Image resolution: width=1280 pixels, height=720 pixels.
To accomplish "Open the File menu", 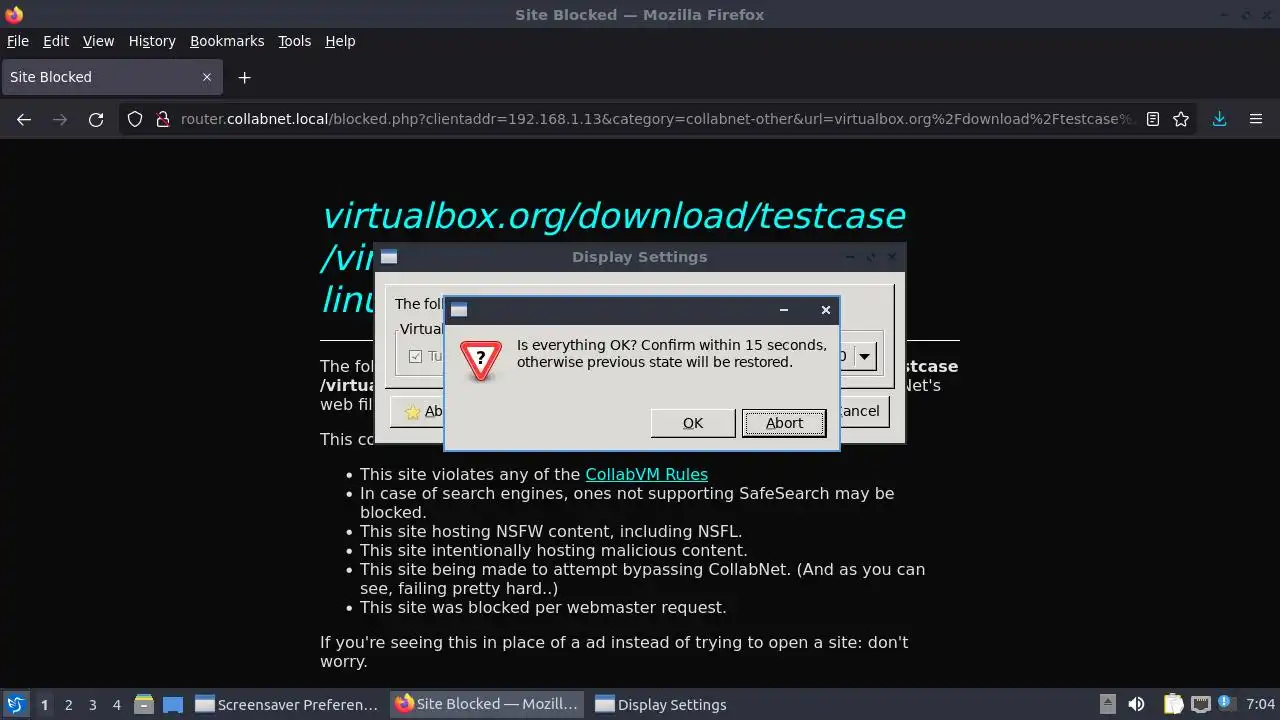I will click(18, 41).
